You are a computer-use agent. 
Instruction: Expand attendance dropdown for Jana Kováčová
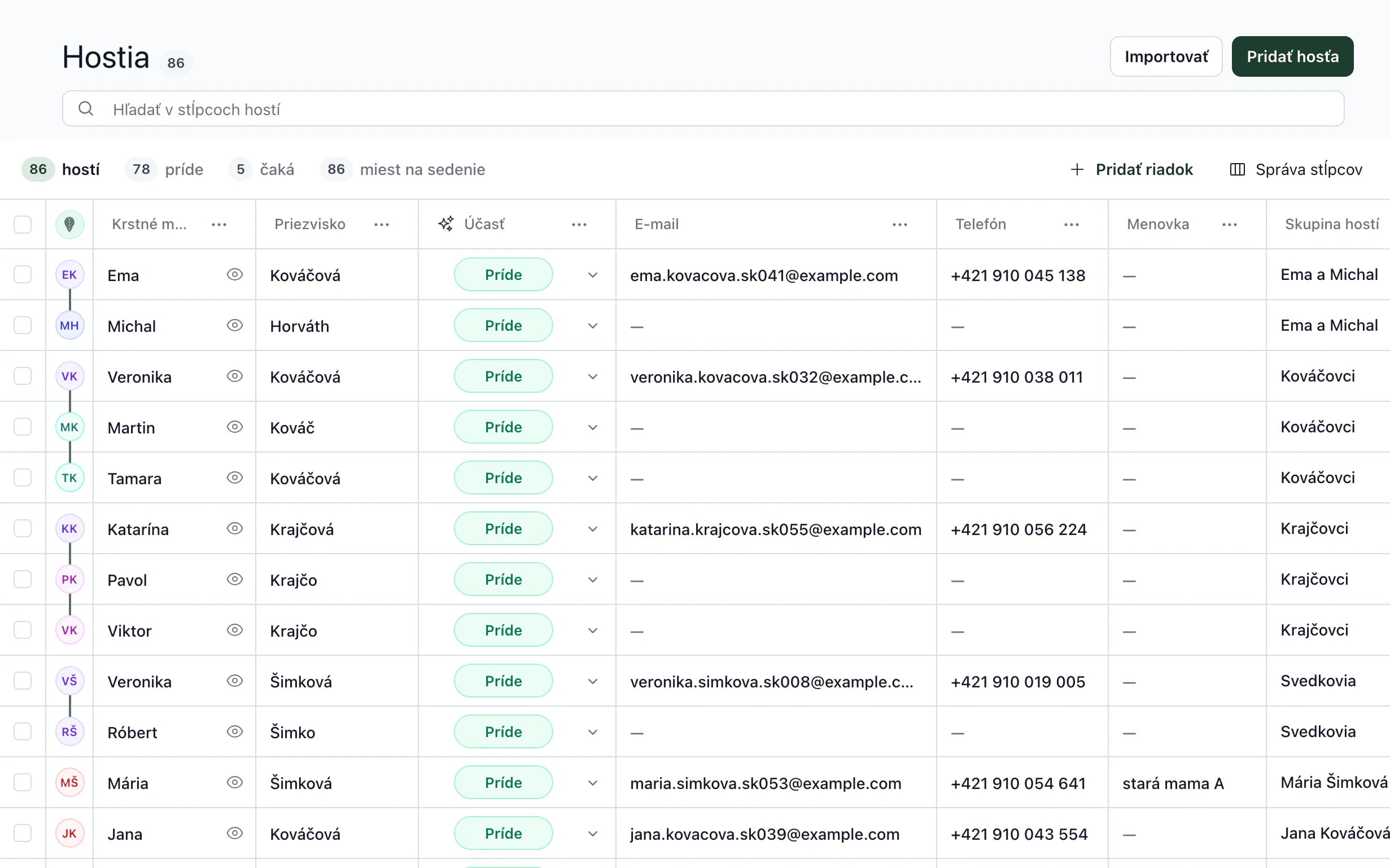coord(592,834)
